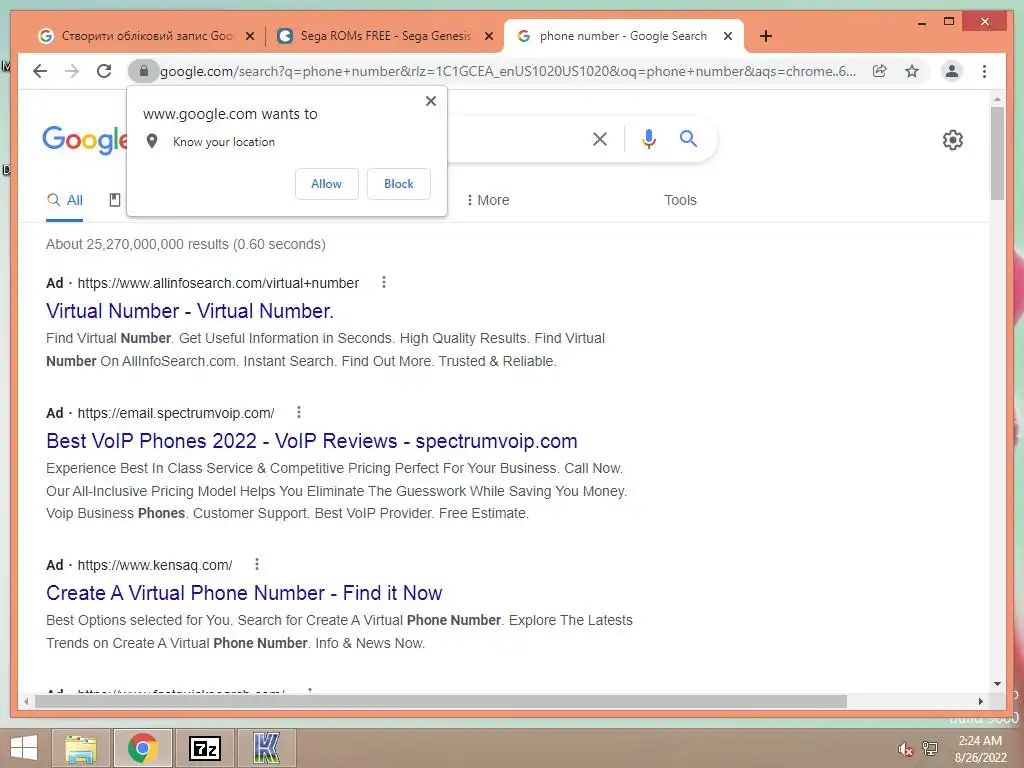
Task: Close the Створити обліковий запис tab
Action: (x=249, y=36)
